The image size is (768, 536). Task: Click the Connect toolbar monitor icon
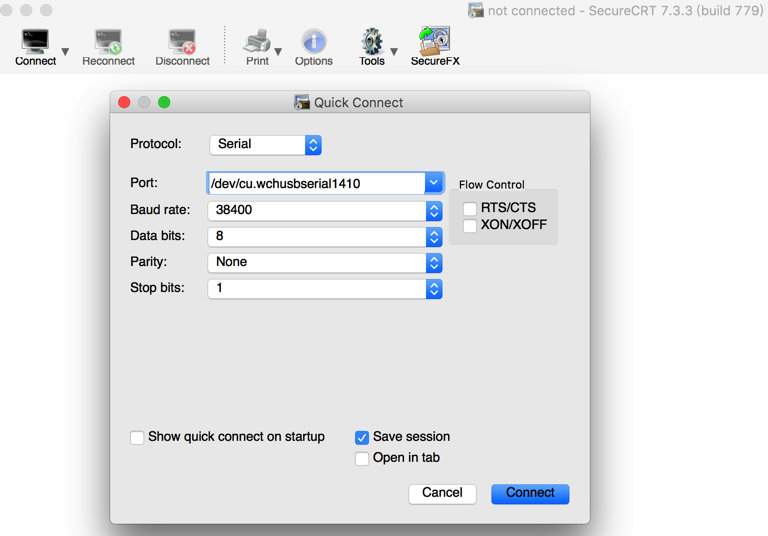[x=35, y=42]
